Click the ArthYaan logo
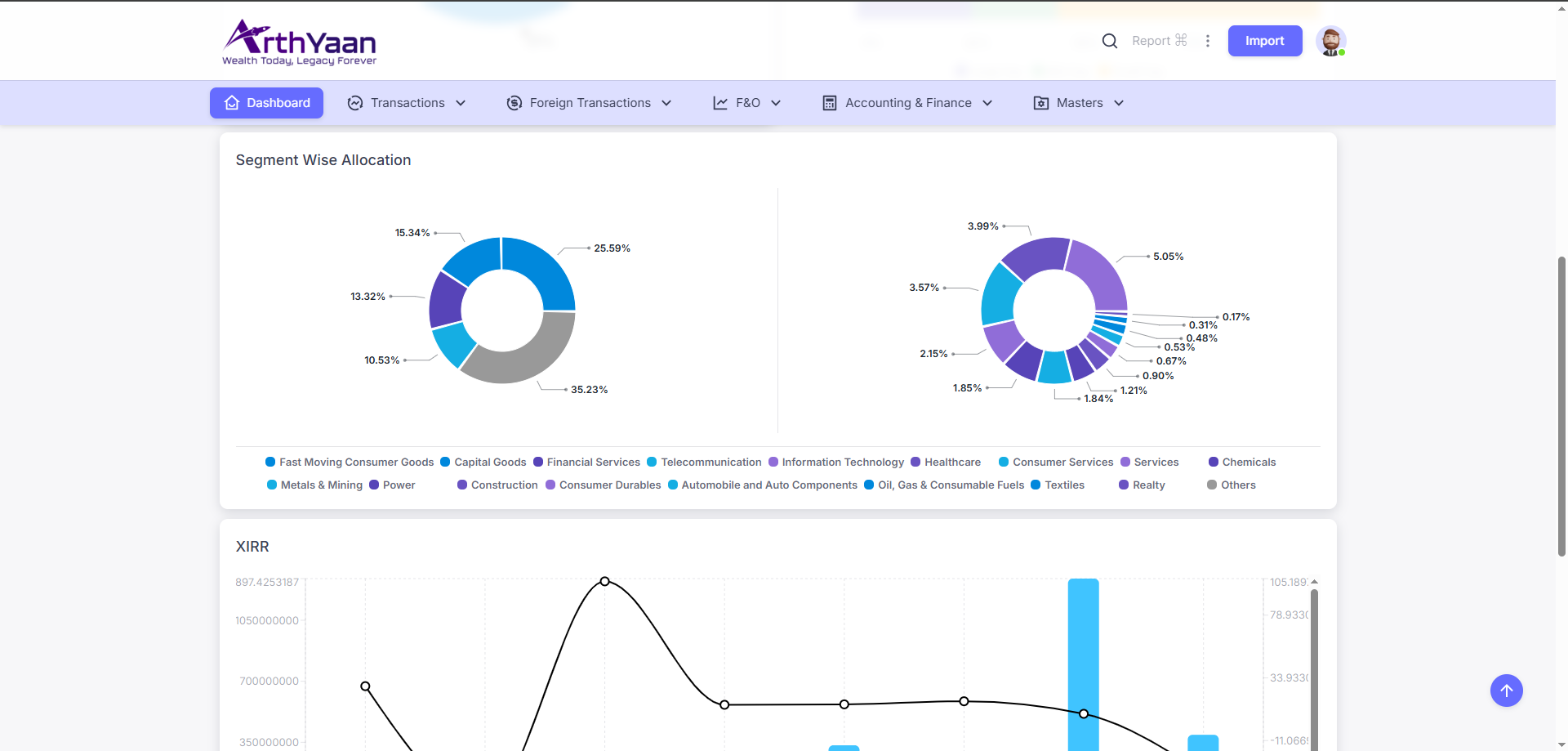The height and width of the screenshot is (751, 1568). tap(300, 42)
